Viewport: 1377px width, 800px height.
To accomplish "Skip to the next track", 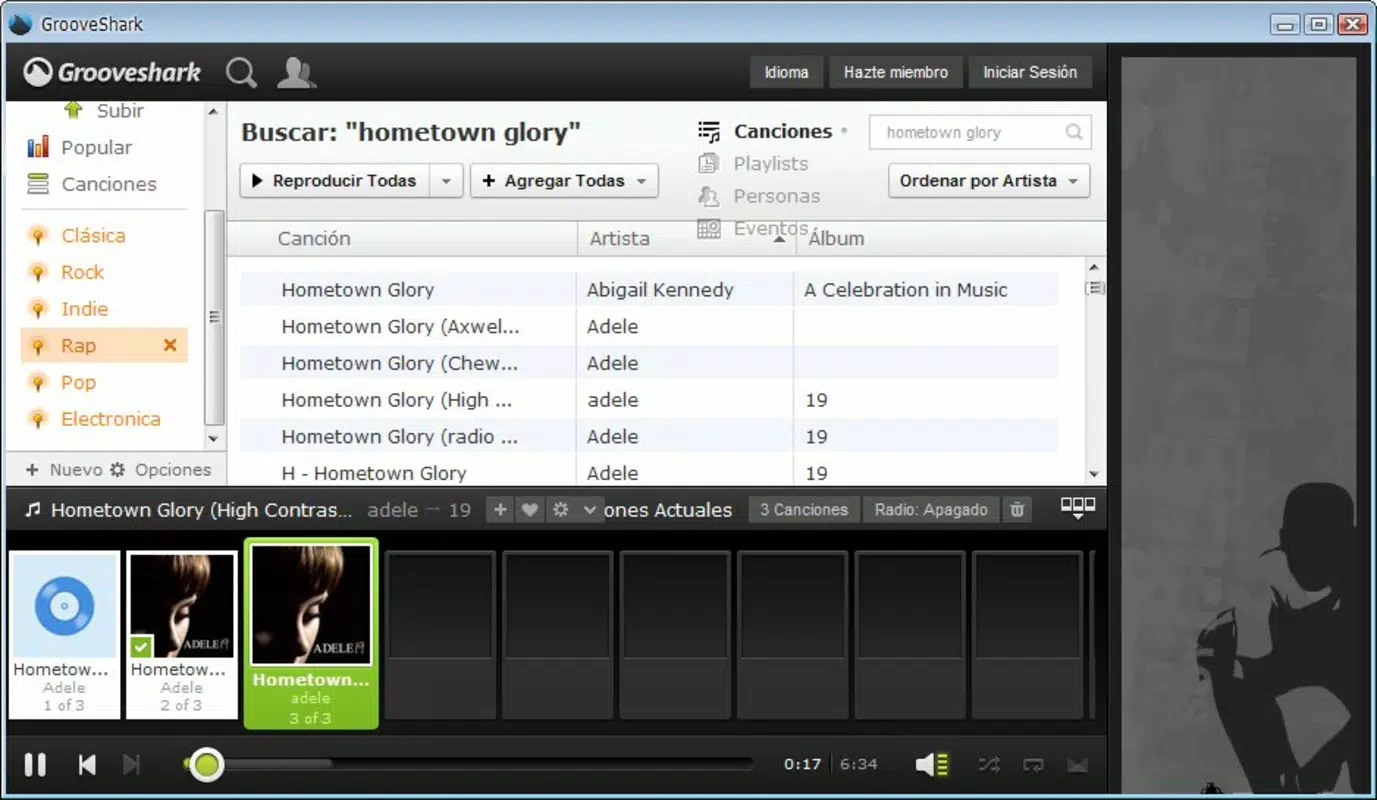I will click(x=131, y=765).
